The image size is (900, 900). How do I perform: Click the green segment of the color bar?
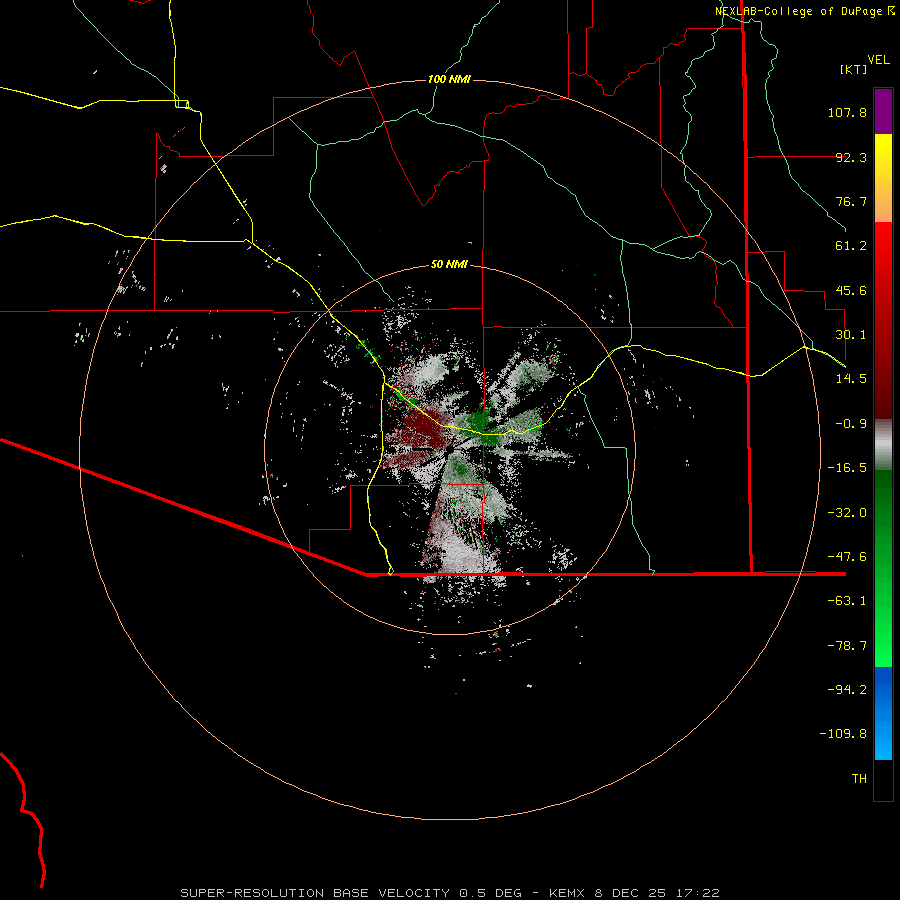(x=883, y=568)
